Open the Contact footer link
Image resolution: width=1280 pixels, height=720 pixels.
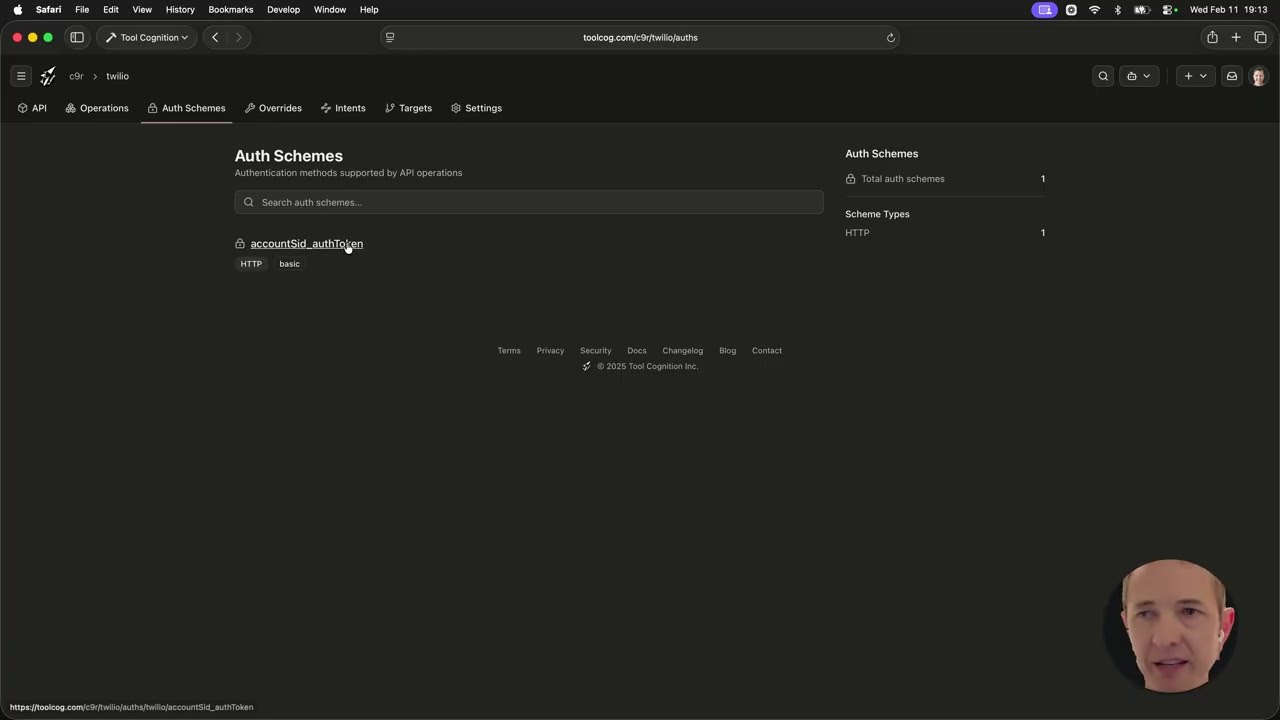tap(767, 351)
